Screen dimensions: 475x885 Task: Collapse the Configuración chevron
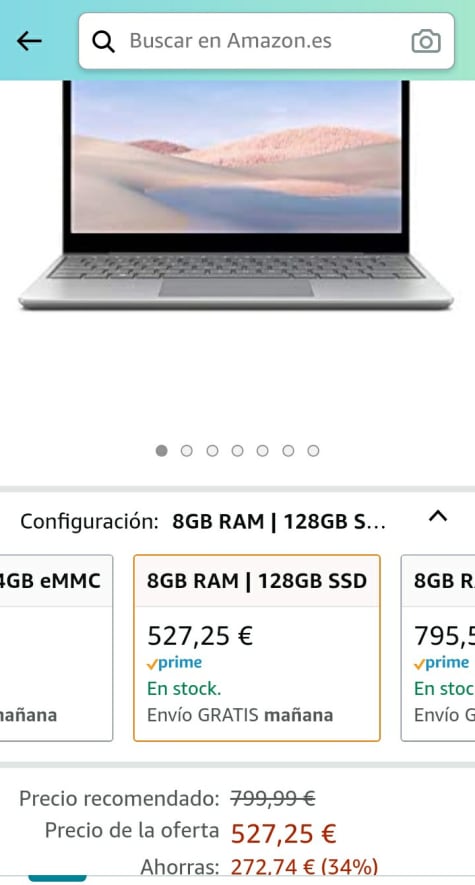(438, 516)
